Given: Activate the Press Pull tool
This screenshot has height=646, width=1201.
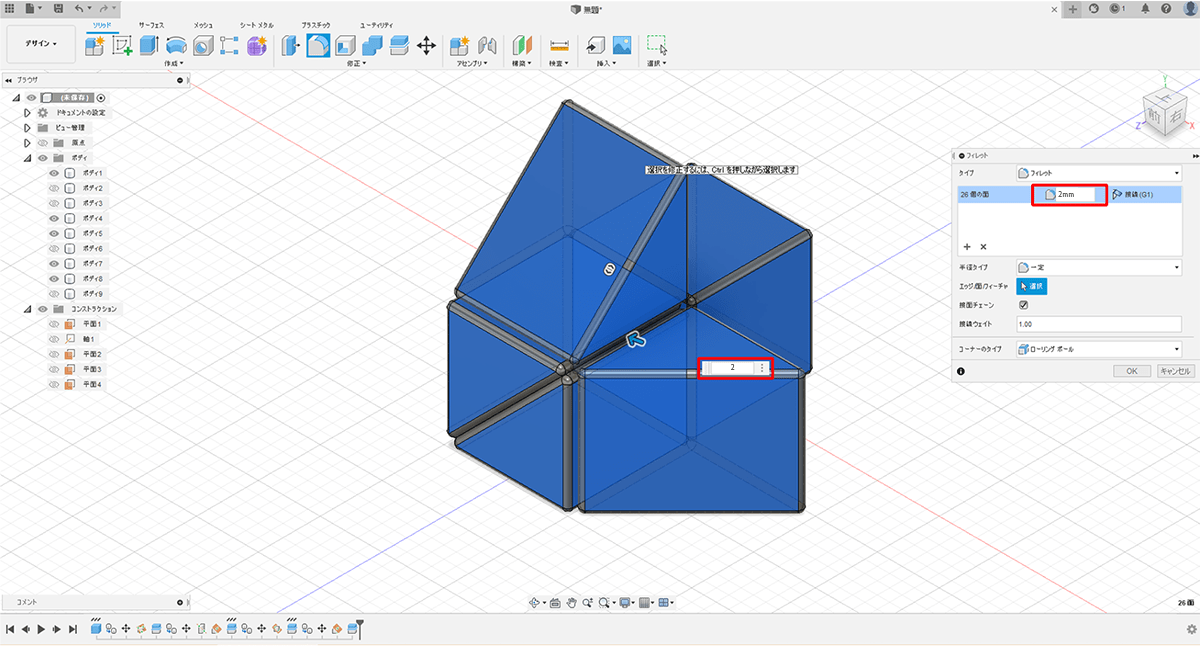Looking at the screenshot, I should 291,45.
